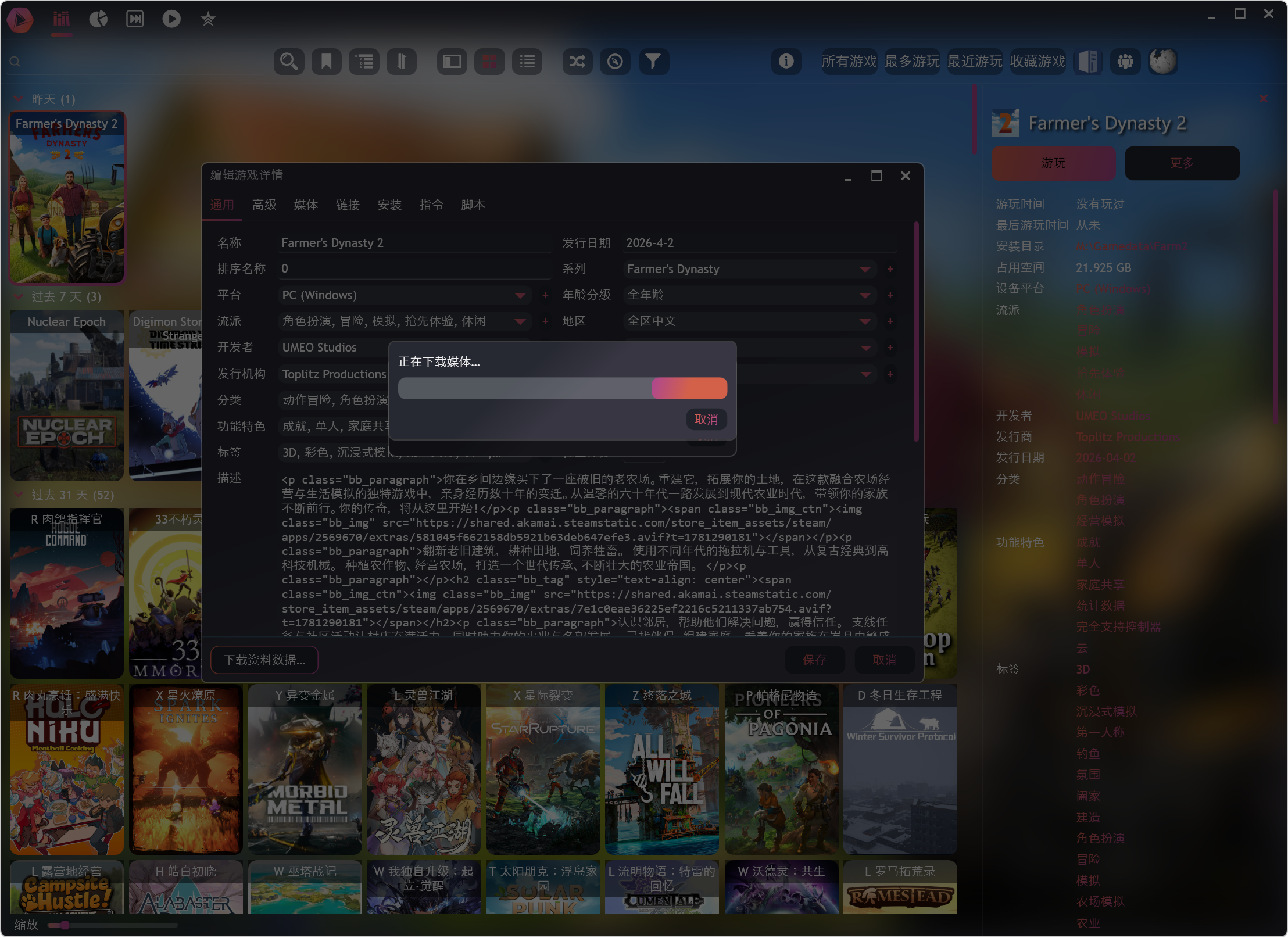The width and height of the screenshot is (1288, 938).
Task: Click the app logo in top-left corner
Action: [x=20, y=20]
